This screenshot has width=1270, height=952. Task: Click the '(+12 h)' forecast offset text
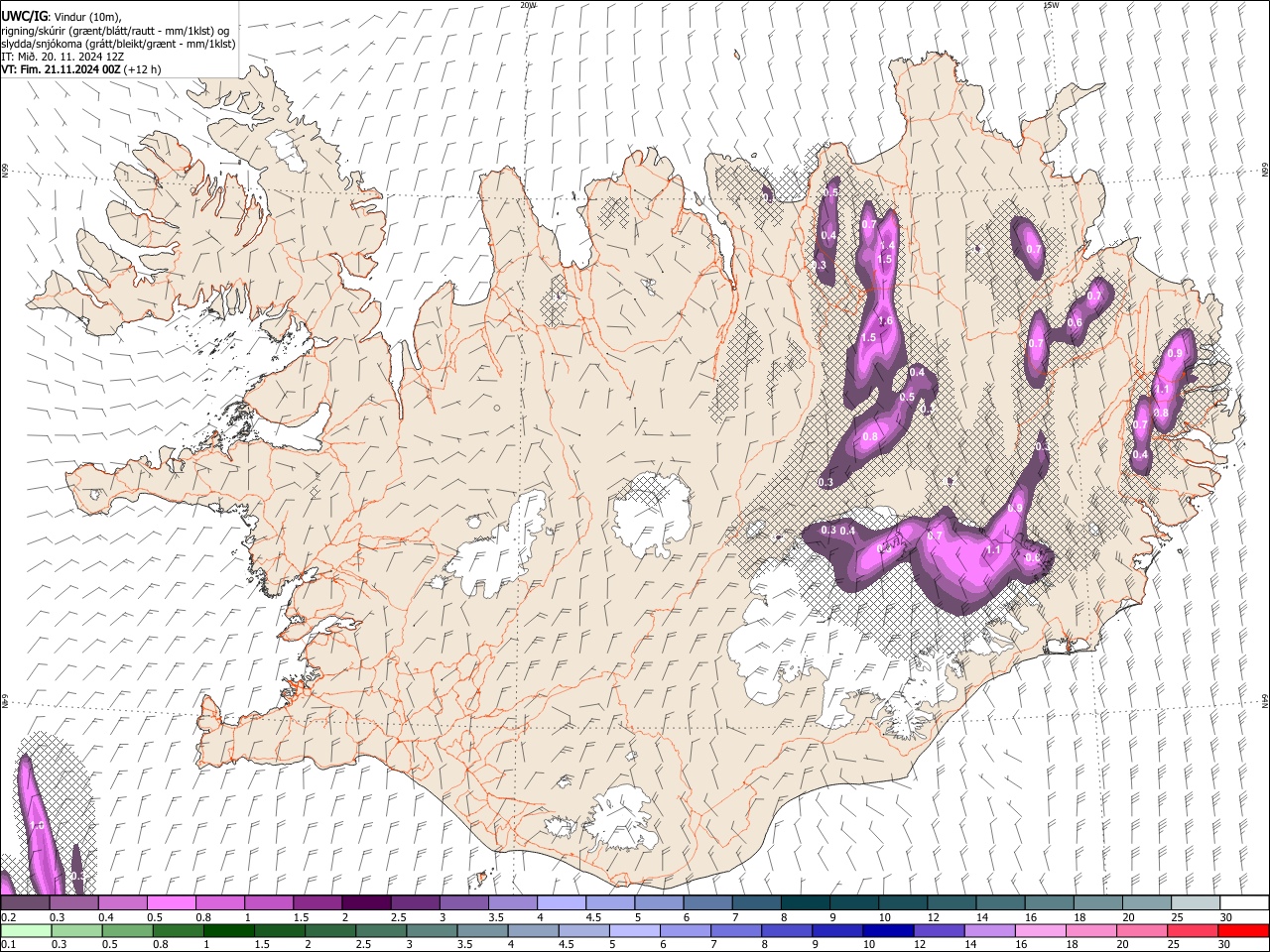143,69
